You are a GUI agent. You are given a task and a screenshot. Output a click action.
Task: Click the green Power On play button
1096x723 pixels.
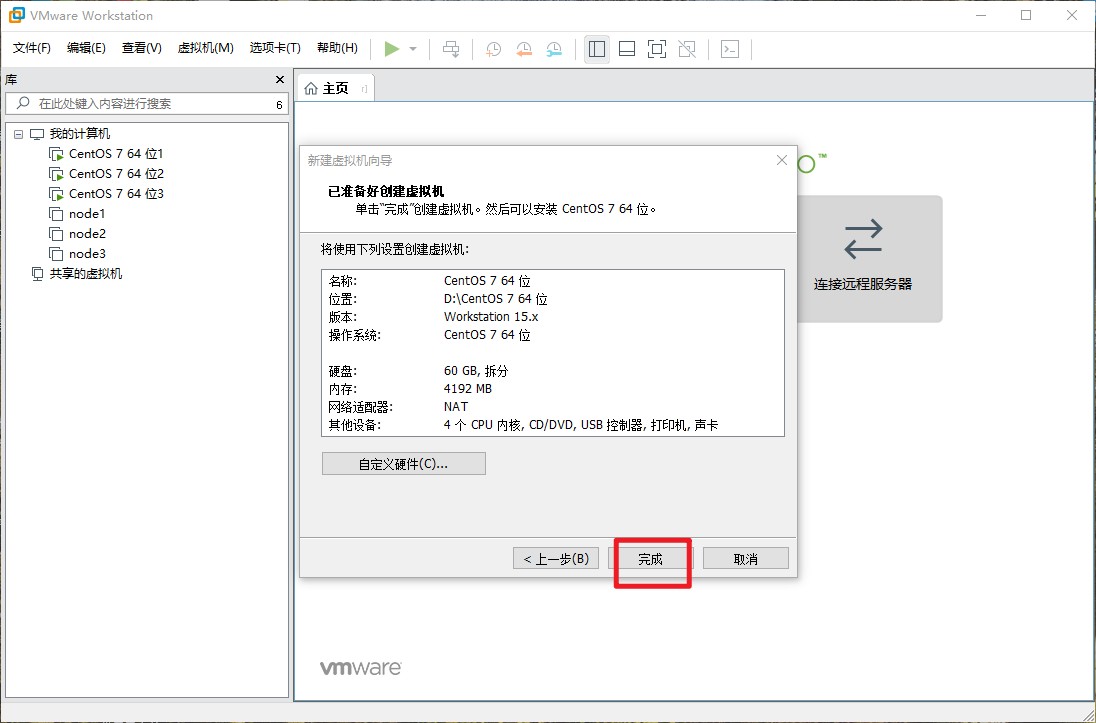point(391,49)
